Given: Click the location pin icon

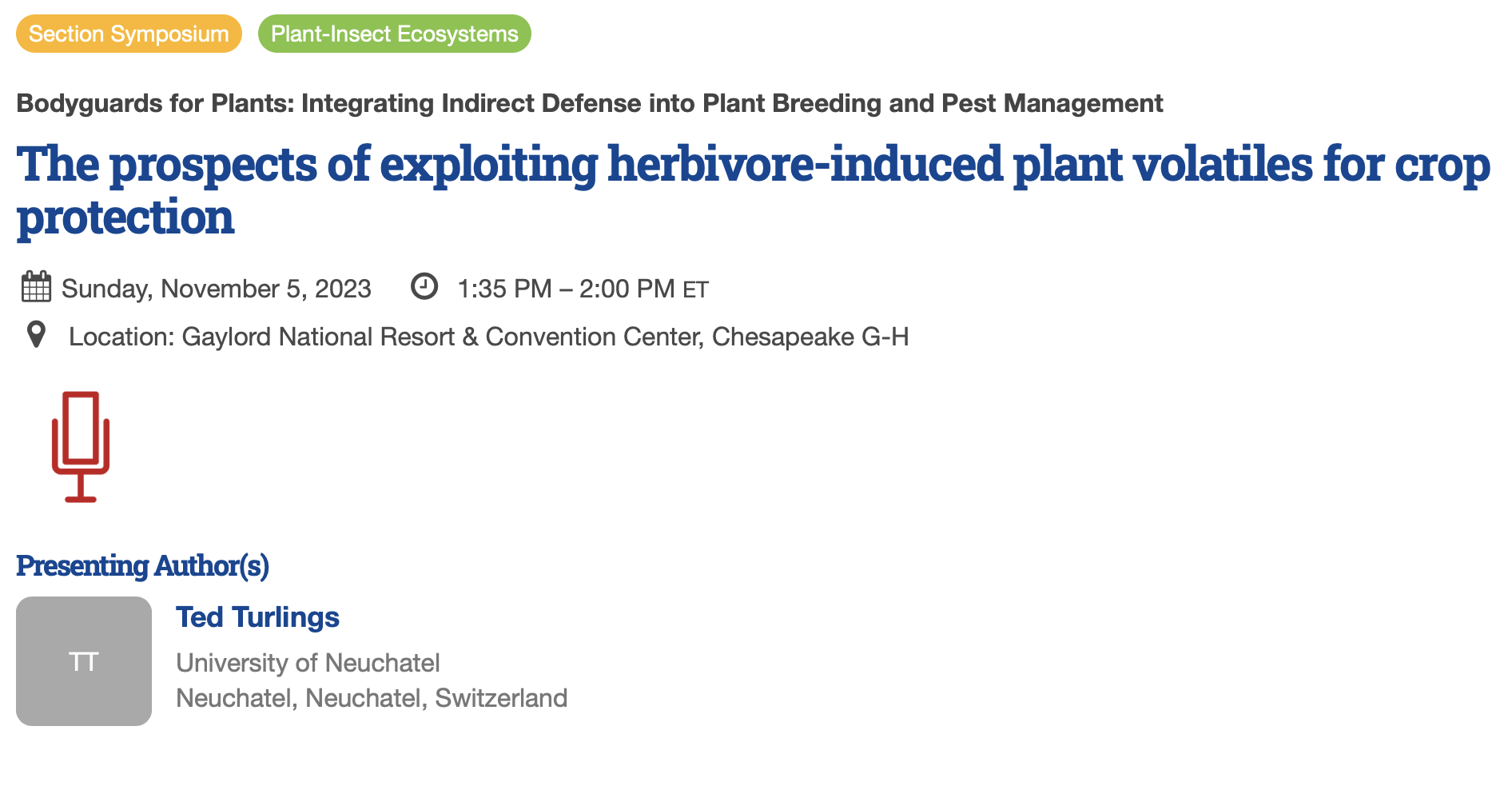Looking at the screenshot, I should tap(36, 335).
